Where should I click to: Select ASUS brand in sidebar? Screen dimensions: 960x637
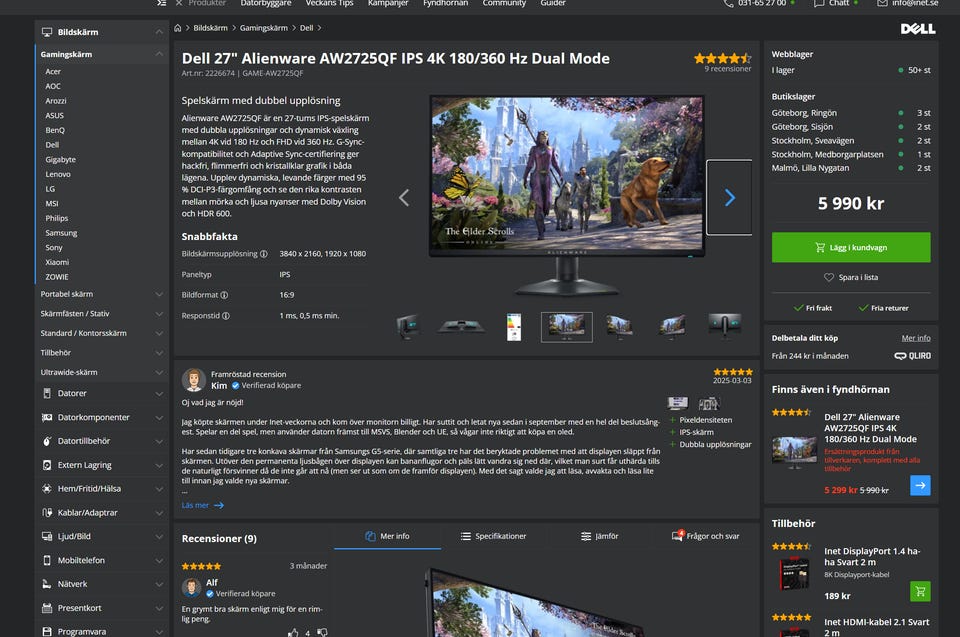coord(54,115)
